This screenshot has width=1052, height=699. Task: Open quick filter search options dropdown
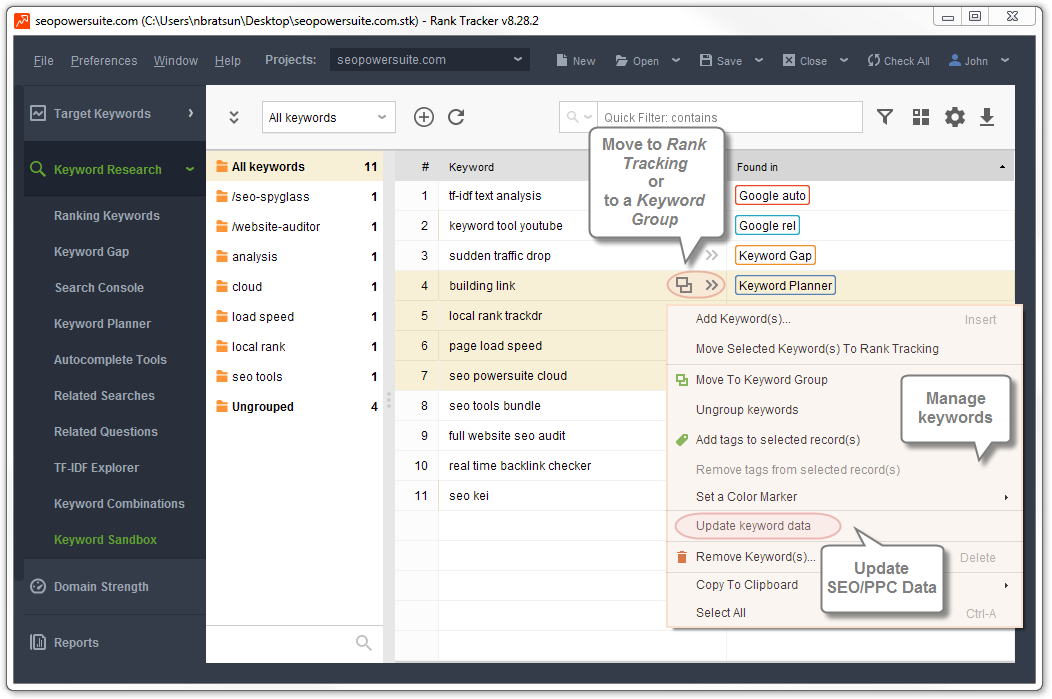point(578,117)
